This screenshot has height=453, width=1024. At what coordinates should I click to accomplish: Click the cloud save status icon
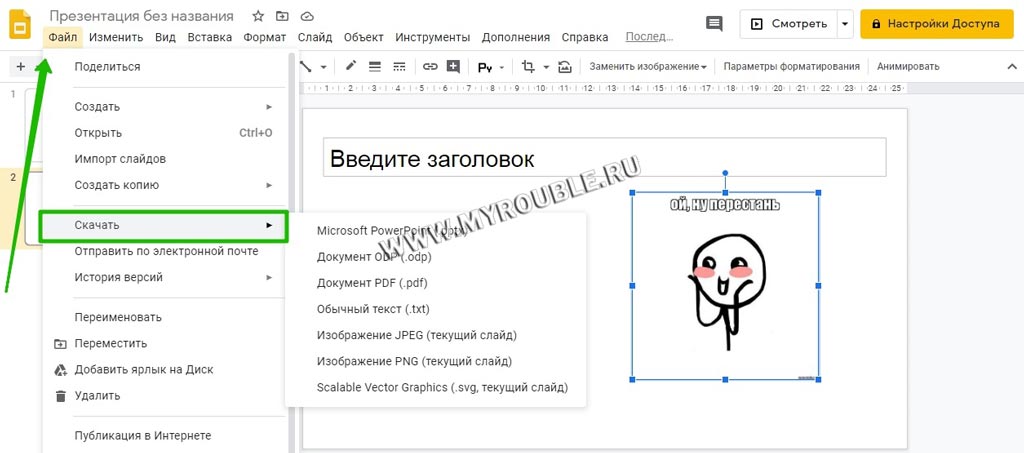pyautogui.click(x=306, y=16)
